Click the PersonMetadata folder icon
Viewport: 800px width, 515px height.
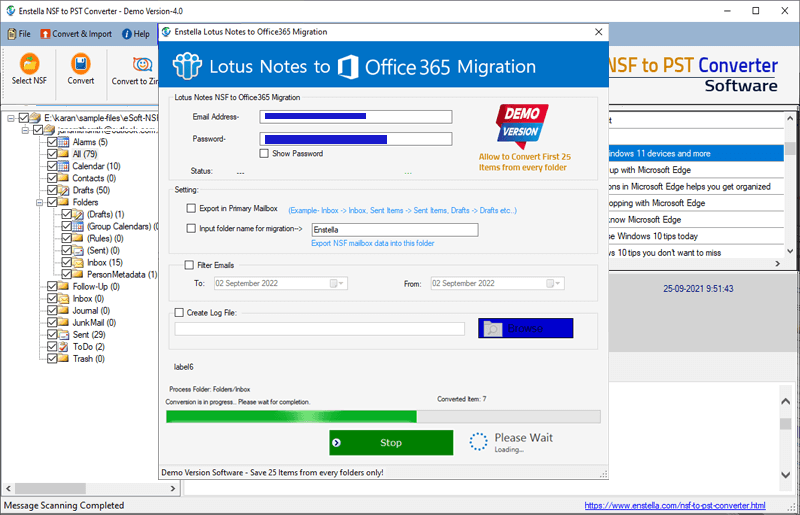78,274
